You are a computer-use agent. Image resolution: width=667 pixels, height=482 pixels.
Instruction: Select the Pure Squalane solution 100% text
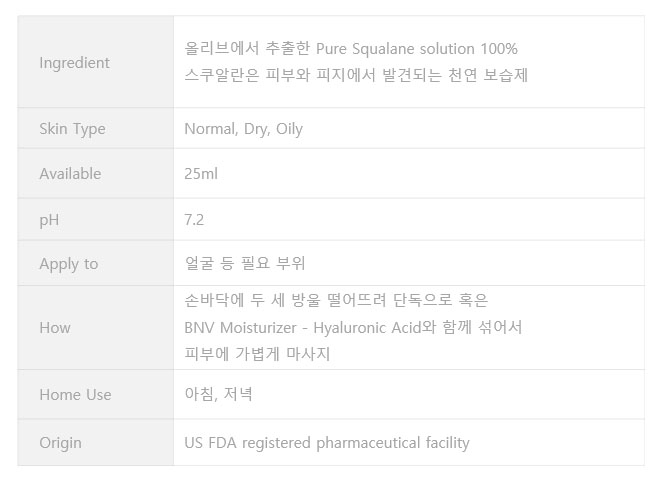point(416,49)
